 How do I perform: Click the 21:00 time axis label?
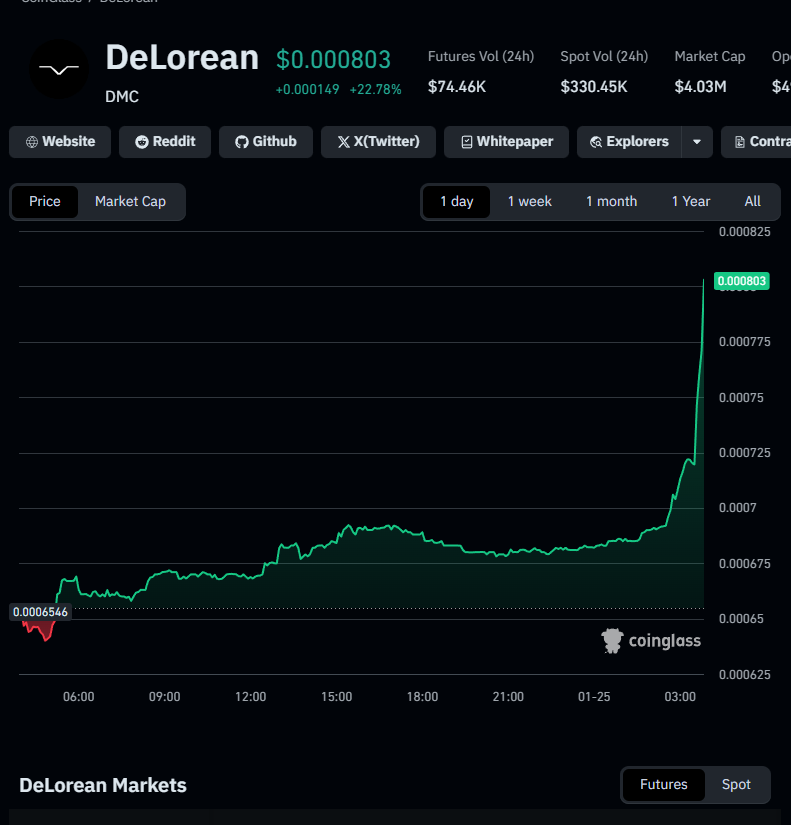[508, 697]
